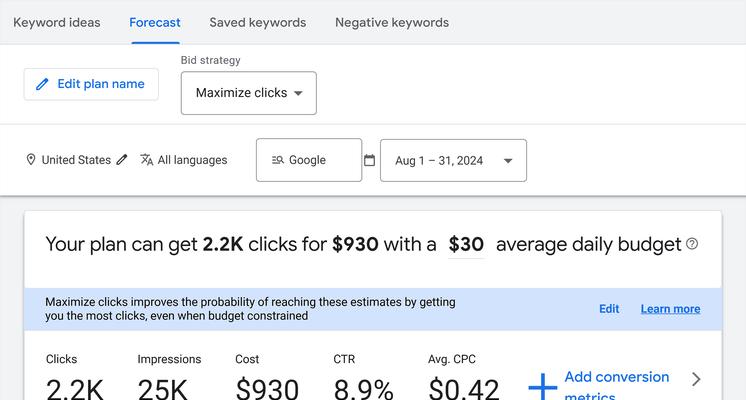Viewport: 746px width, 400px height.
Task: Click the All languages setting
Action: coord(192,160)
